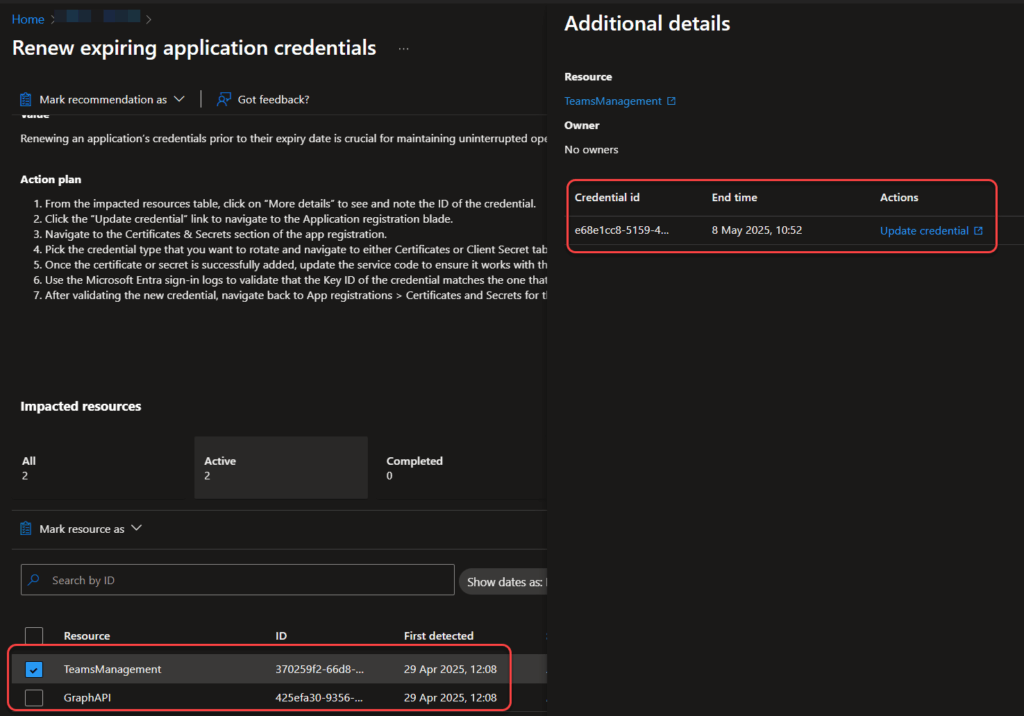Click the No owners text

coord(591,150)
